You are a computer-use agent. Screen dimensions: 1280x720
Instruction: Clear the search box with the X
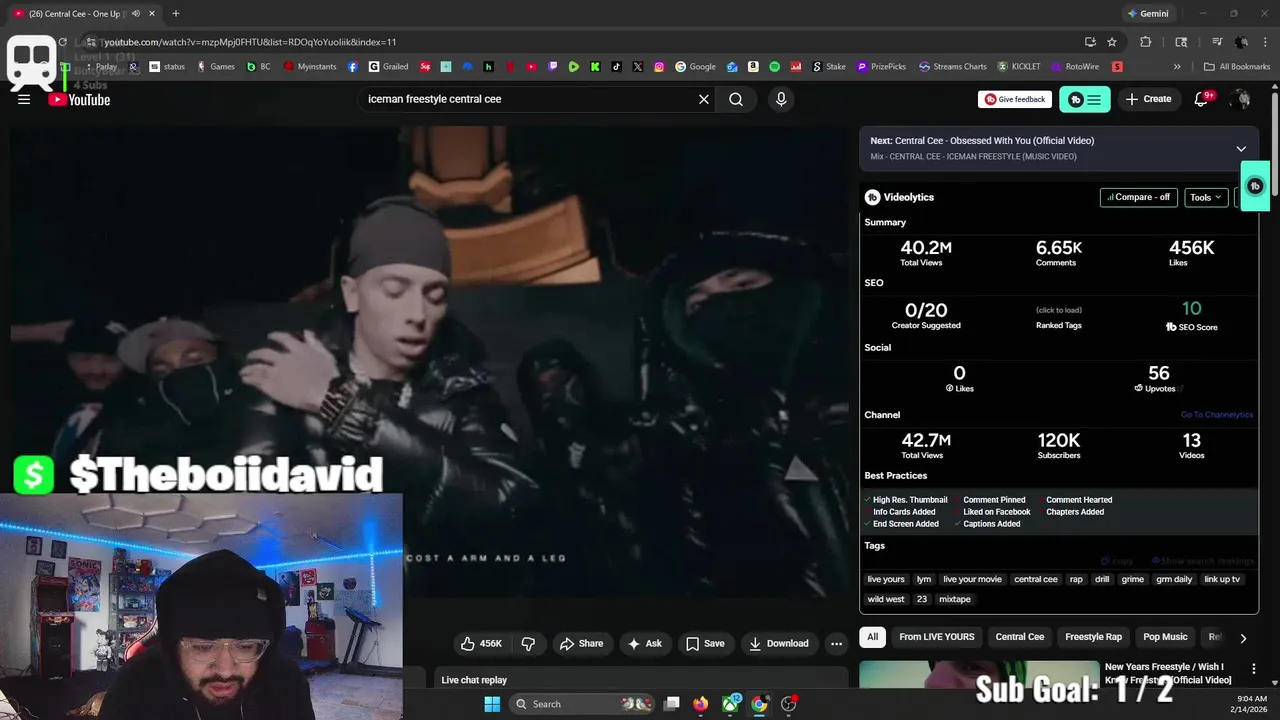(x=704, y=99)
